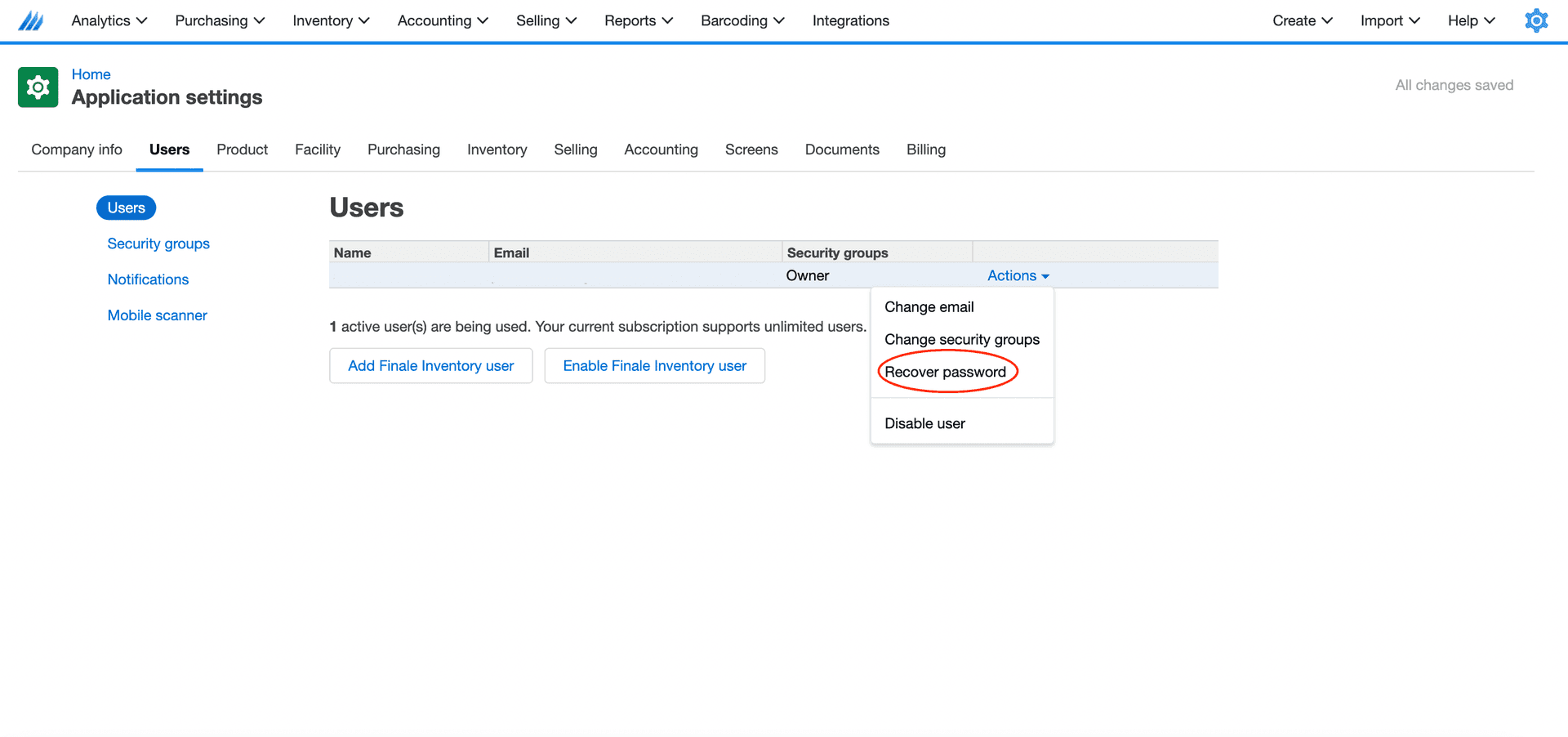Open the Purchasing menu in top navigation

point(219,20)
